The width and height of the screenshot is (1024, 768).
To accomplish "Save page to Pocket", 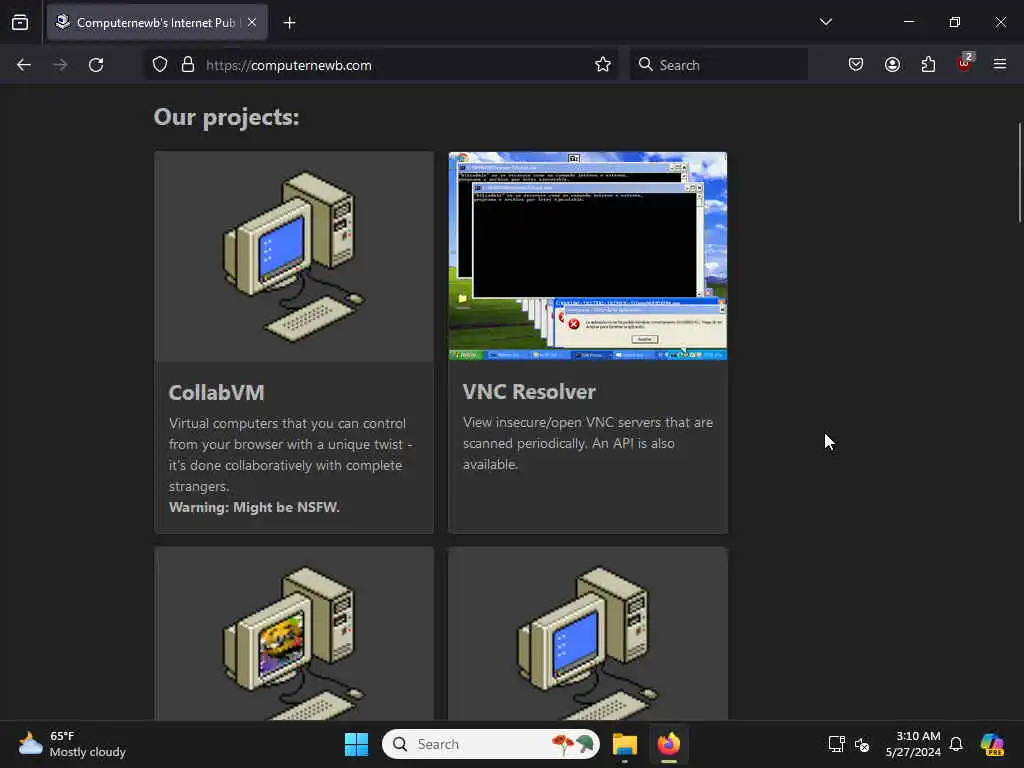I will [x=856, y=65].
